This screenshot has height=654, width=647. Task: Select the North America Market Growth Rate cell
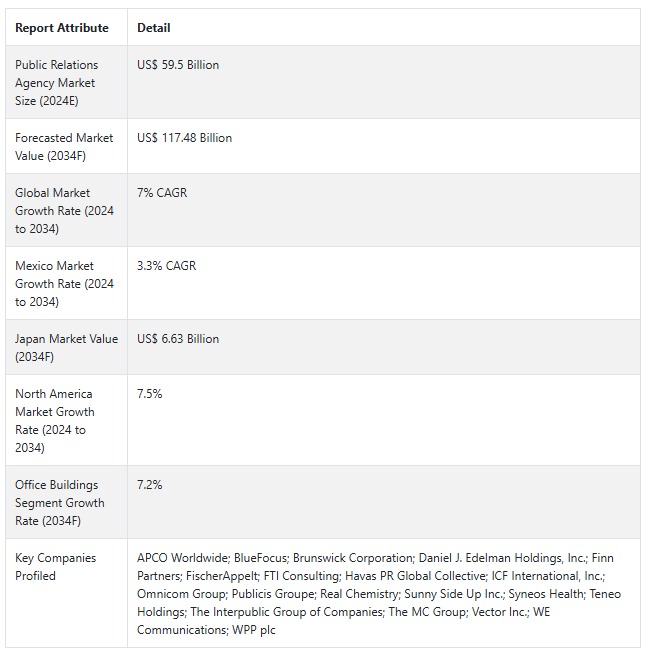click(x=55, y=420)
